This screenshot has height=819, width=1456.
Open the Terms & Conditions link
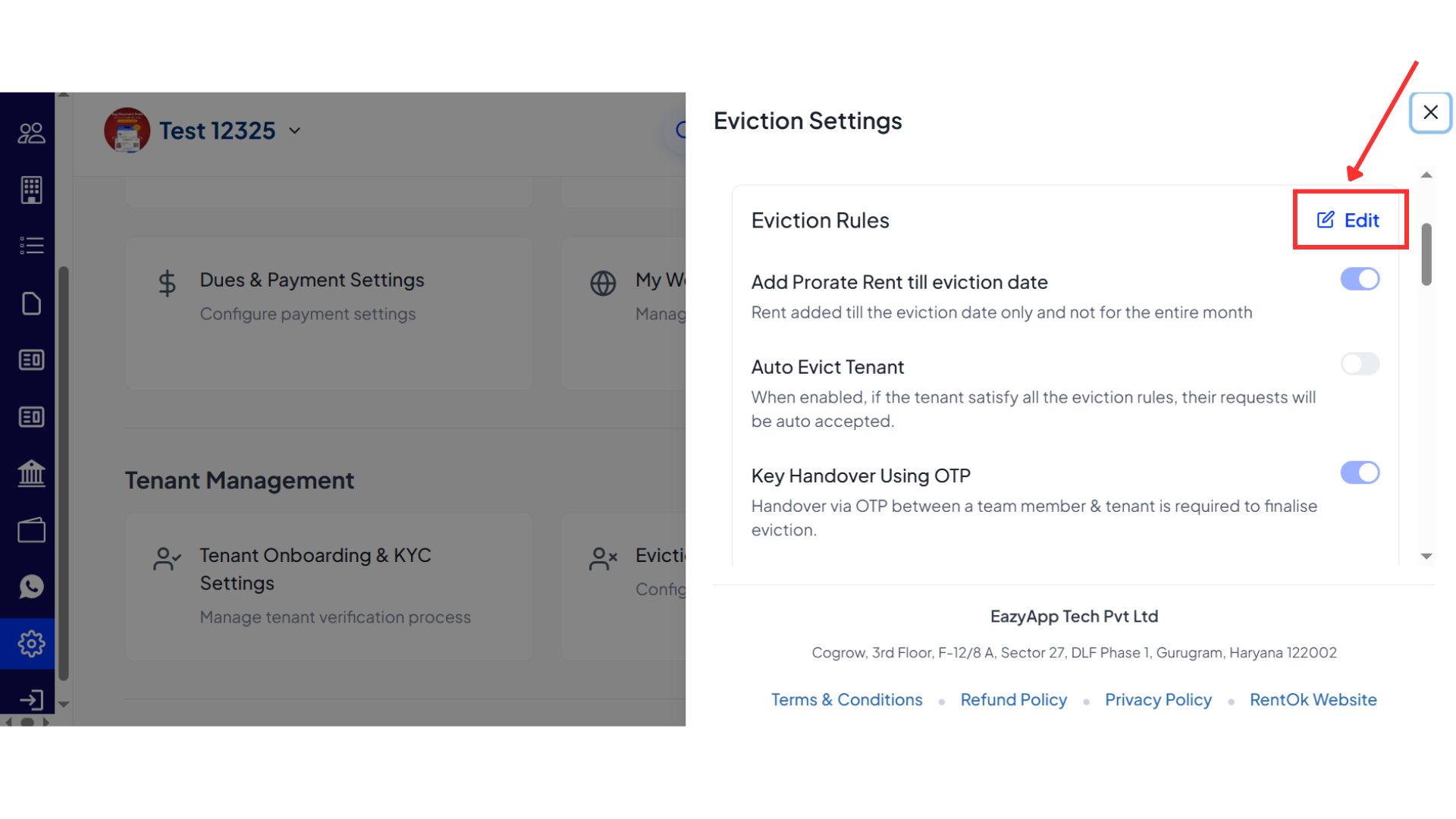[x=846, y=699]
